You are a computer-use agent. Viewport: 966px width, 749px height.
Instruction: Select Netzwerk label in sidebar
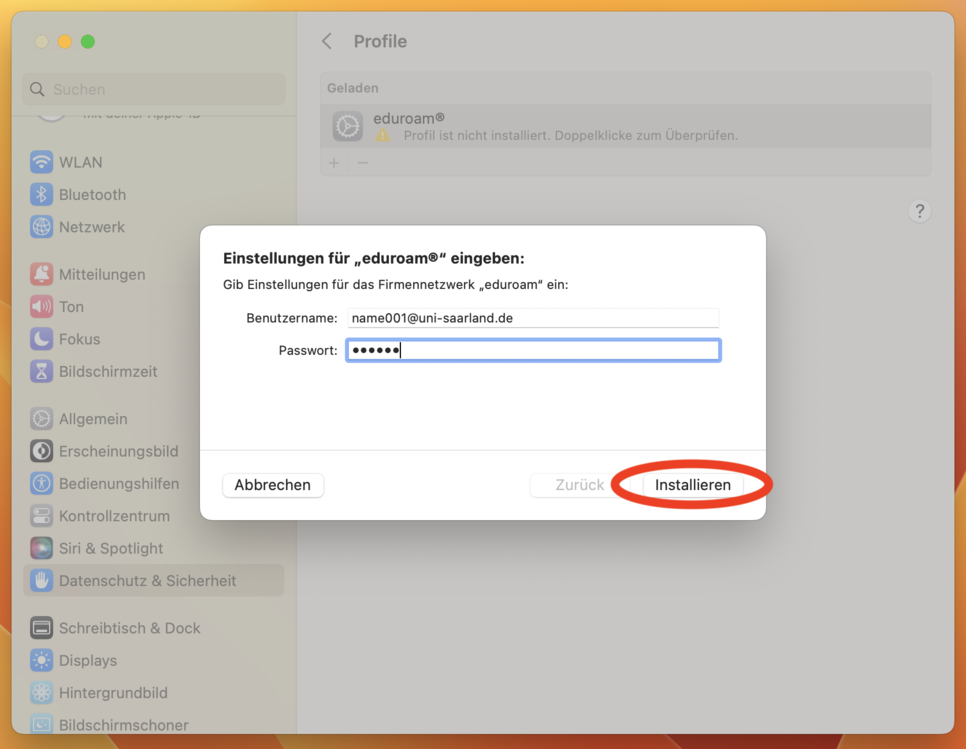(x=92, y=227)
